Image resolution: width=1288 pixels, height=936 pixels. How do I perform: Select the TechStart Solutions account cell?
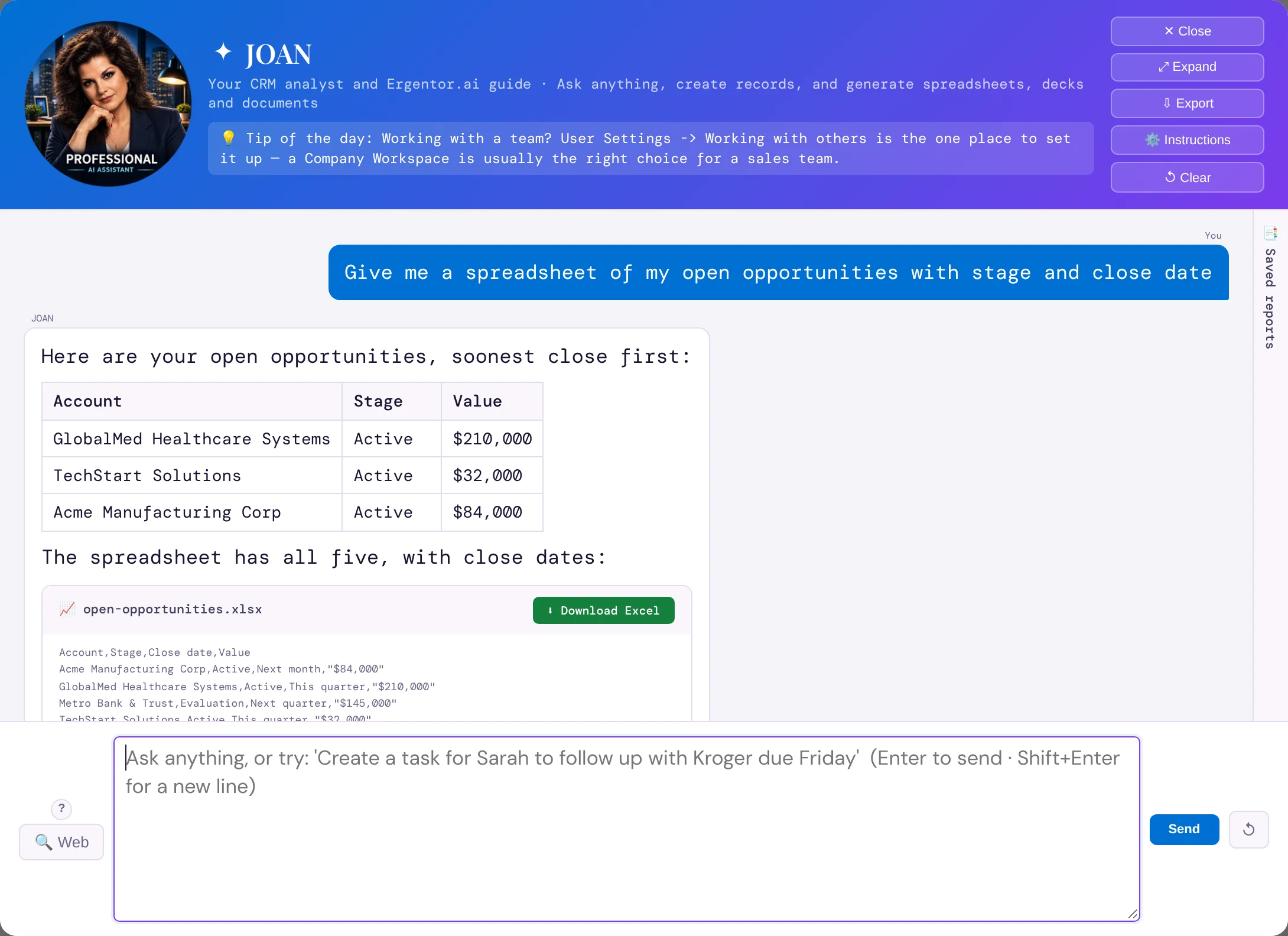point(191,476)
